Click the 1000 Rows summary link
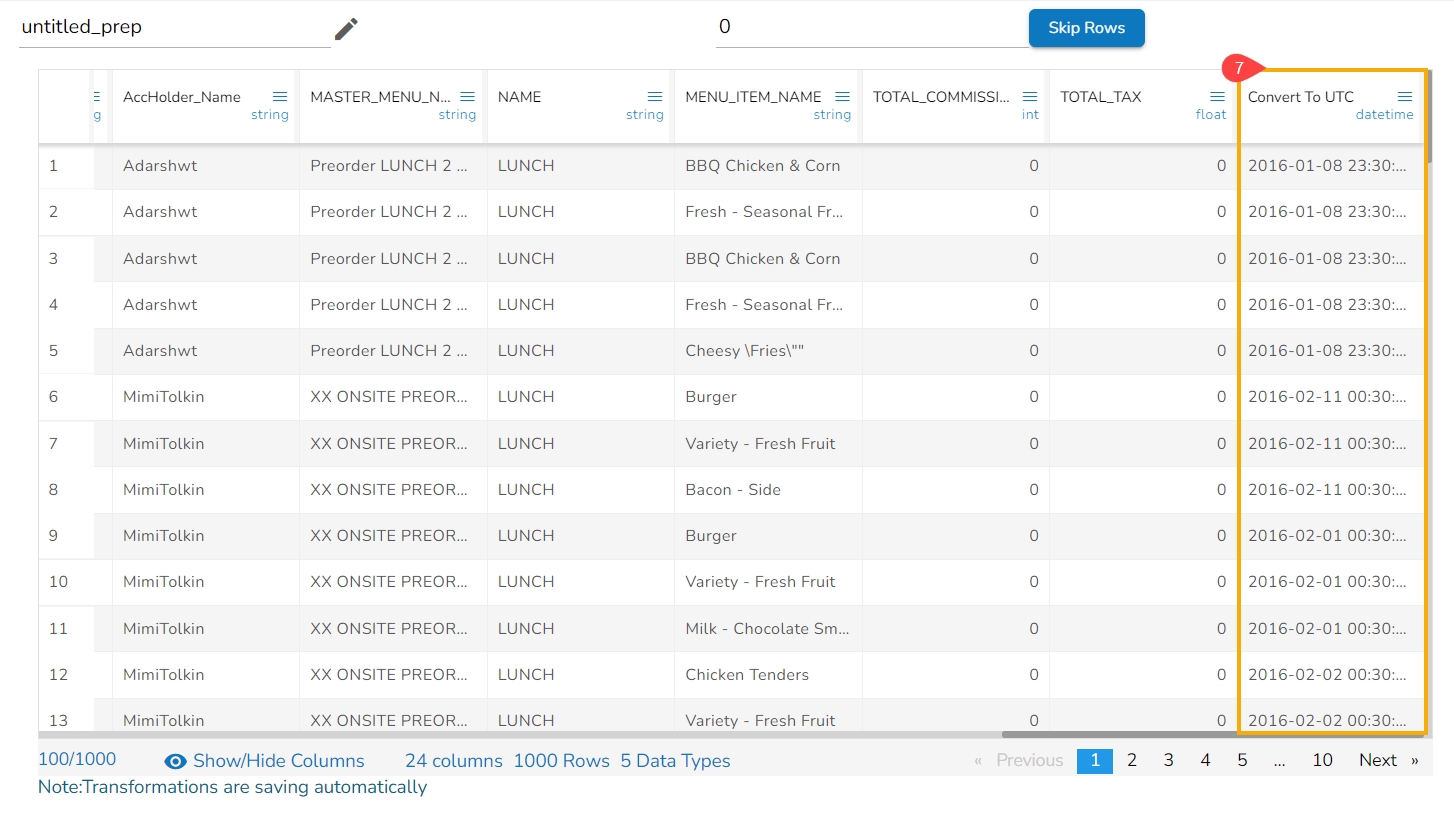 [x=561, y=761]
